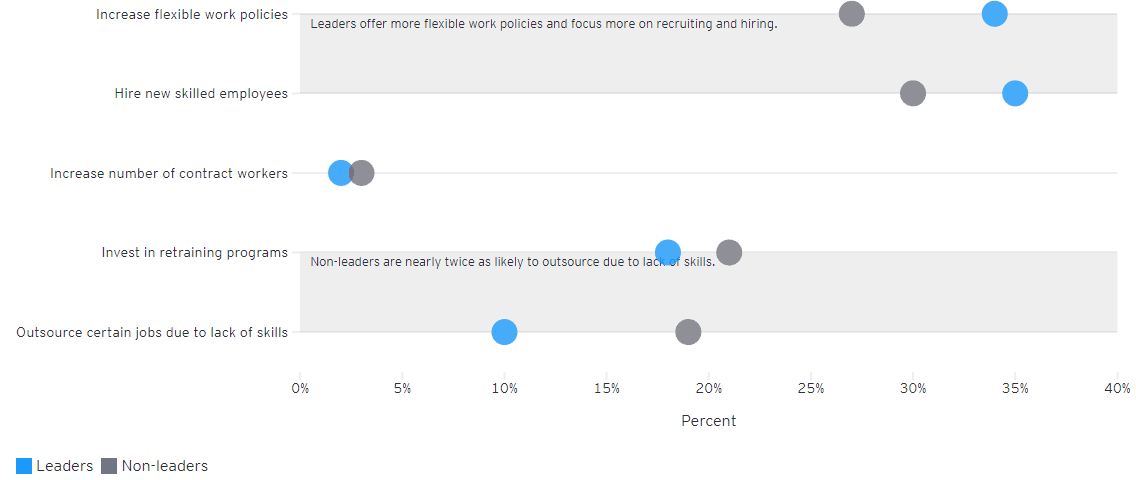This screenshot has height=480, width=1136.
Task: Click the gray Non-leaders dot for contract workers
Action: click(363, 173)
